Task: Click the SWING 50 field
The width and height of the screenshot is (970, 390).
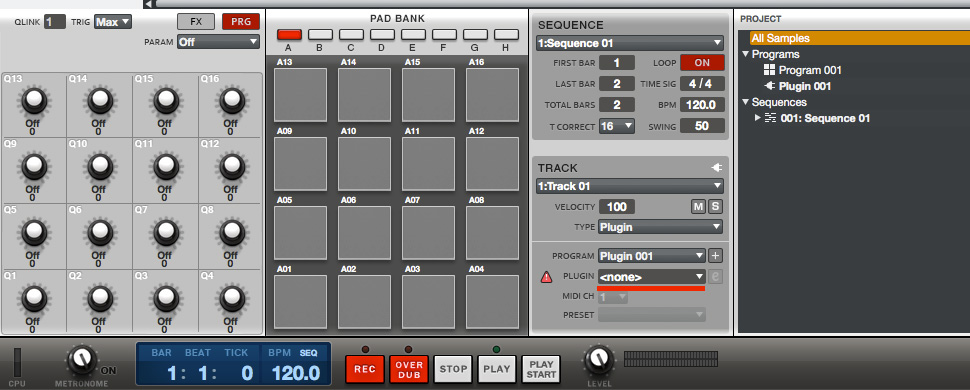Action: 703,126
